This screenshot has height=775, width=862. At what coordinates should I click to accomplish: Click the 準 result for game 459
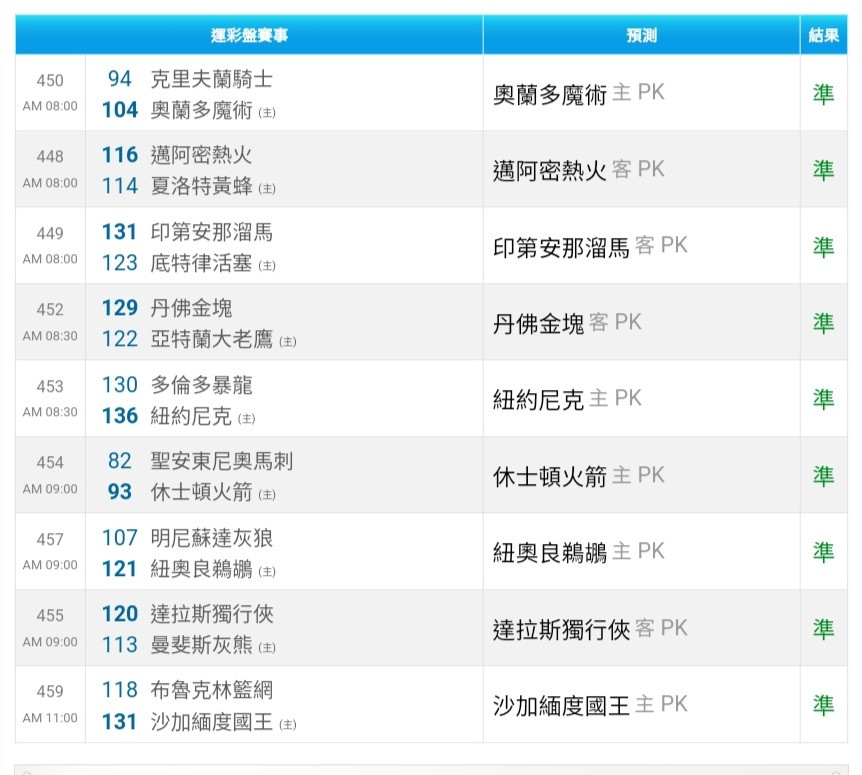click(x=824, y=705)
